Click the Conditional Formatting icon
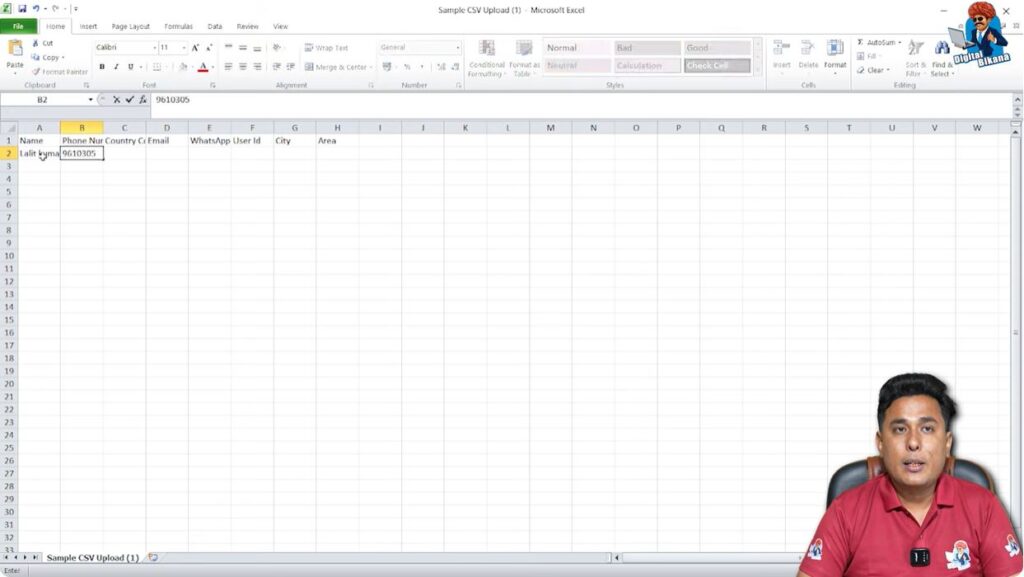 pyautogui.click(x=487, y=48)
